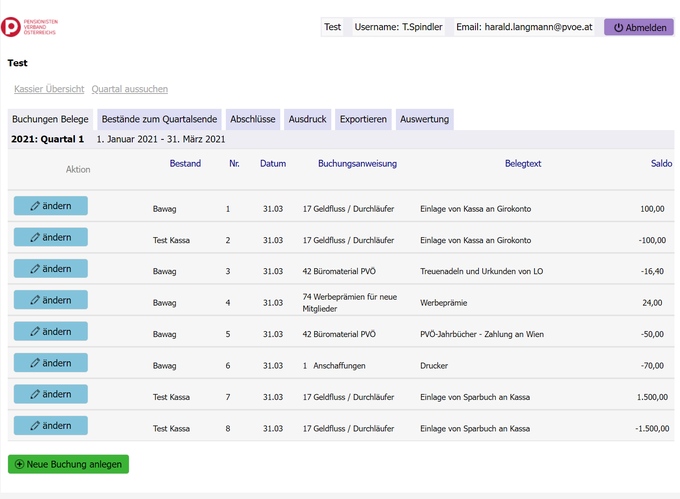Open the Abschlüsse tab

point(253,119)
